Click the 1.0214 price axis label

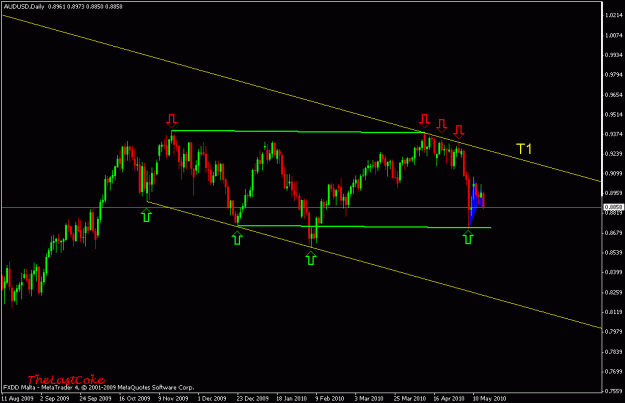[x=613, y=15]
